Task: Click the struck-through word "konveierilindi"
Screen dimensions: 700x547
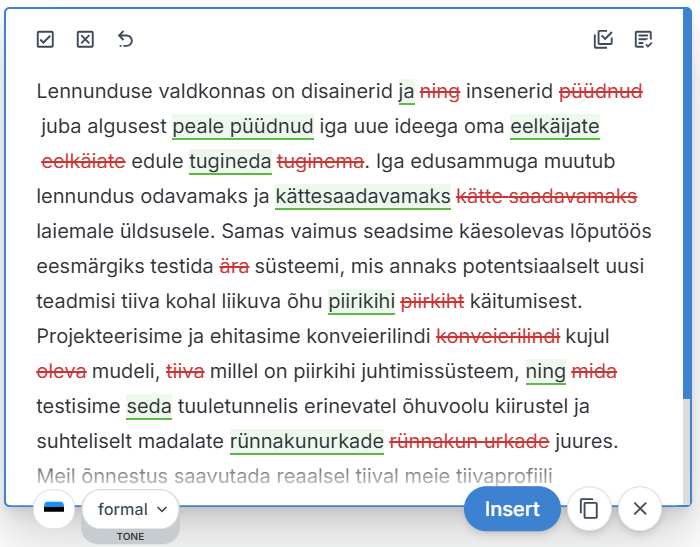Action: (498, 336)
